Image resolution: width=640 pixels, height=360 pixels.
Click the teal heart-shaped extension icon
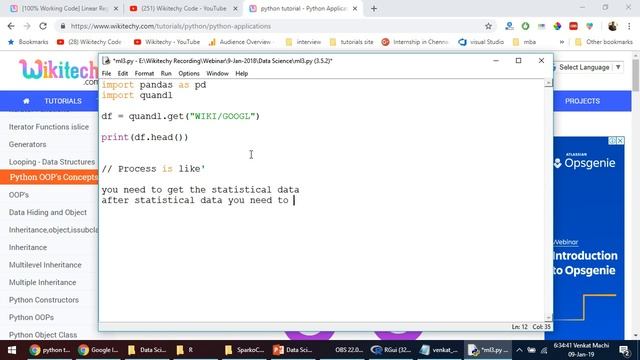click(589, 26)
